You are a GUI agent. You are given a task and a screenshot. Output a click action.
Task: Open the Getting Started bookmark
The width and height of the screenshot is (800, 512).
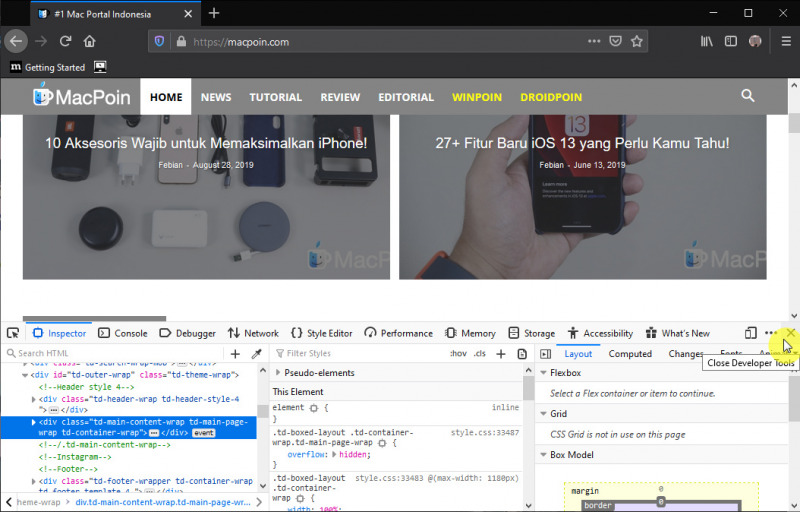click(47, 67)
